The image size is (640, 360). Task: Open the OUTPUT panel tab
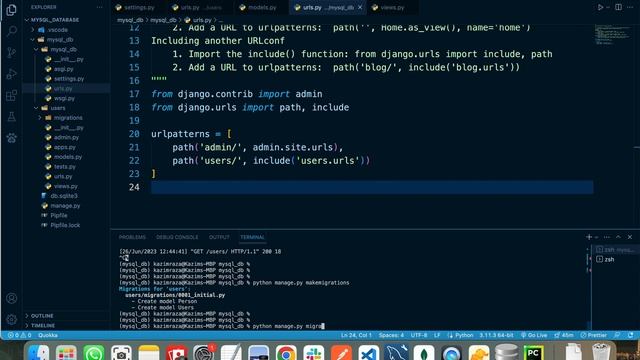point(219,237)
